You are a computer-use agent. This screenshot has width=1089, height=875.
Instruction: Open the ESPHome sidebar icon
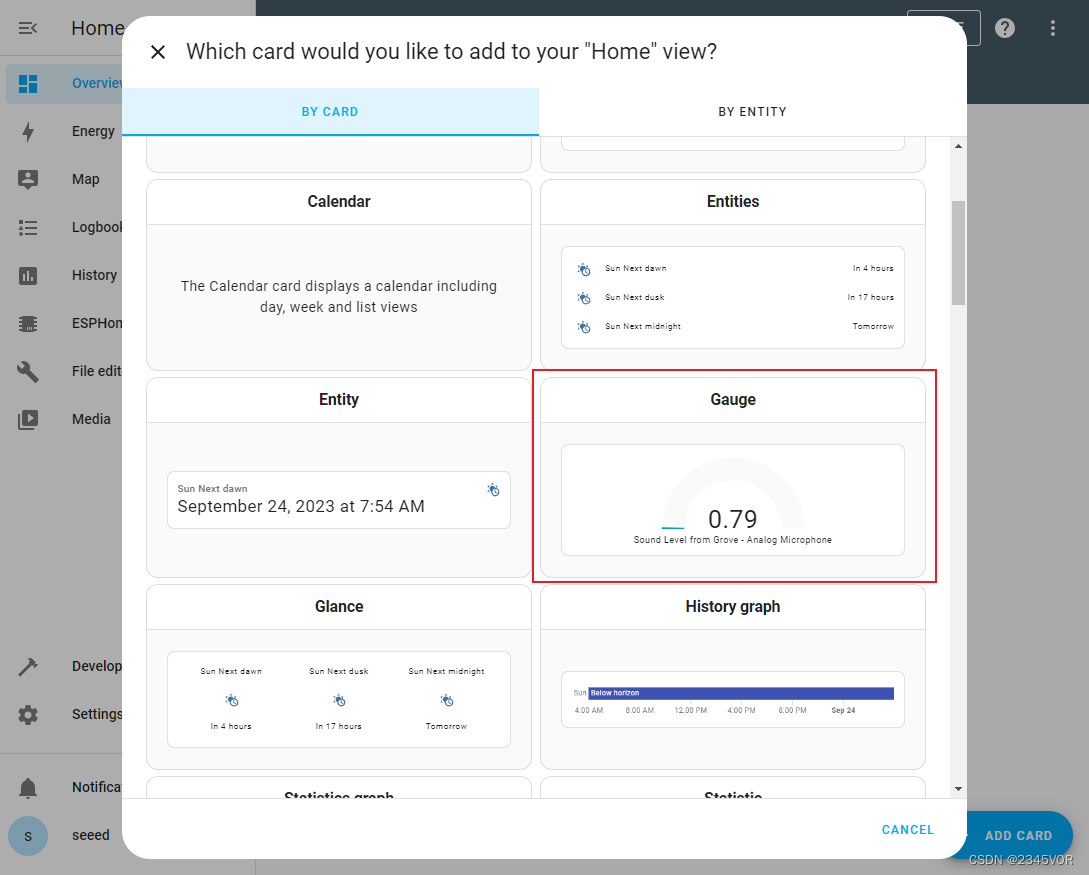click(x=28, y=323)
